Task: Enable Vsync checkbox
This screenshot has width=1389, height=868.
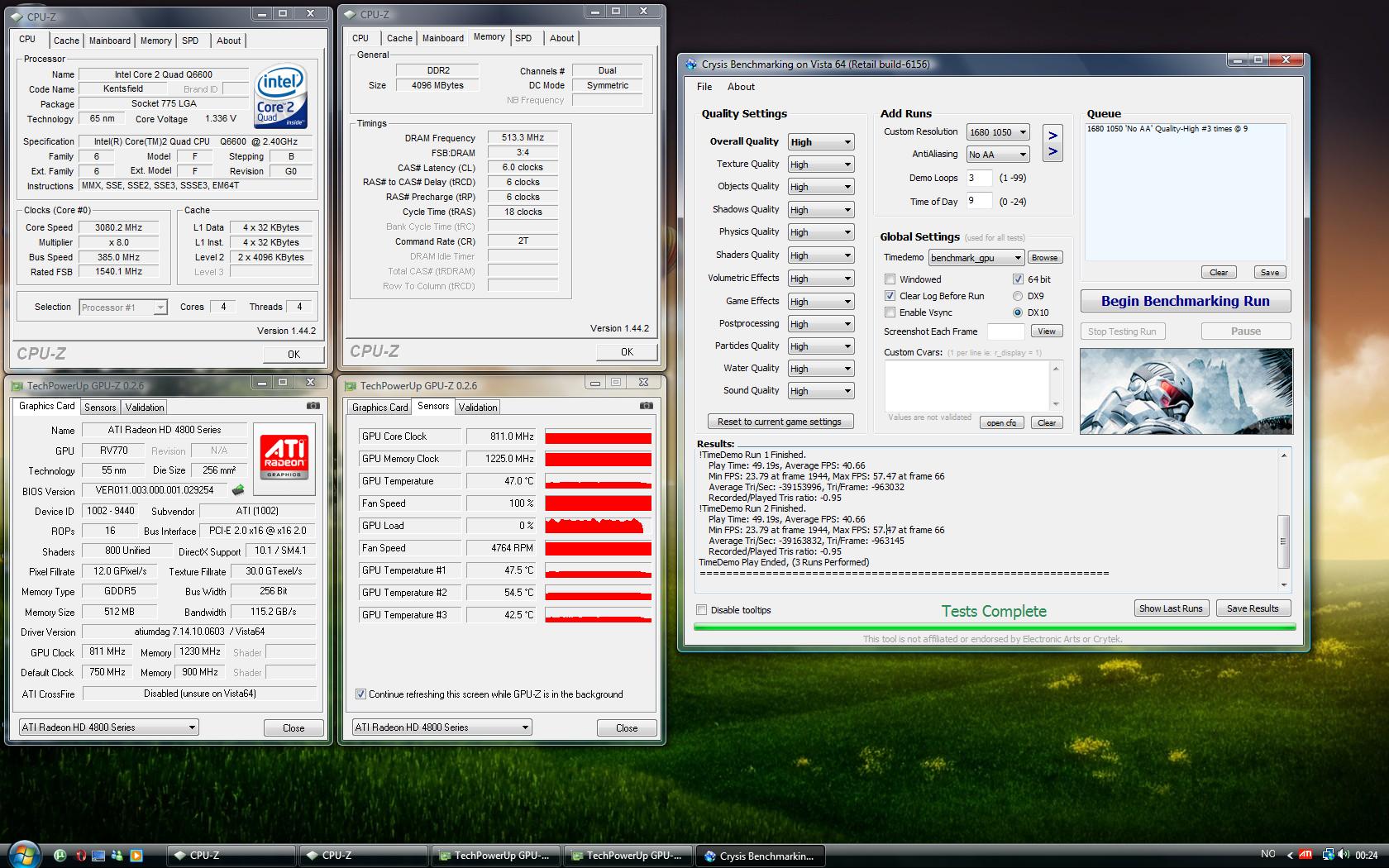Action: click(890, 312)
